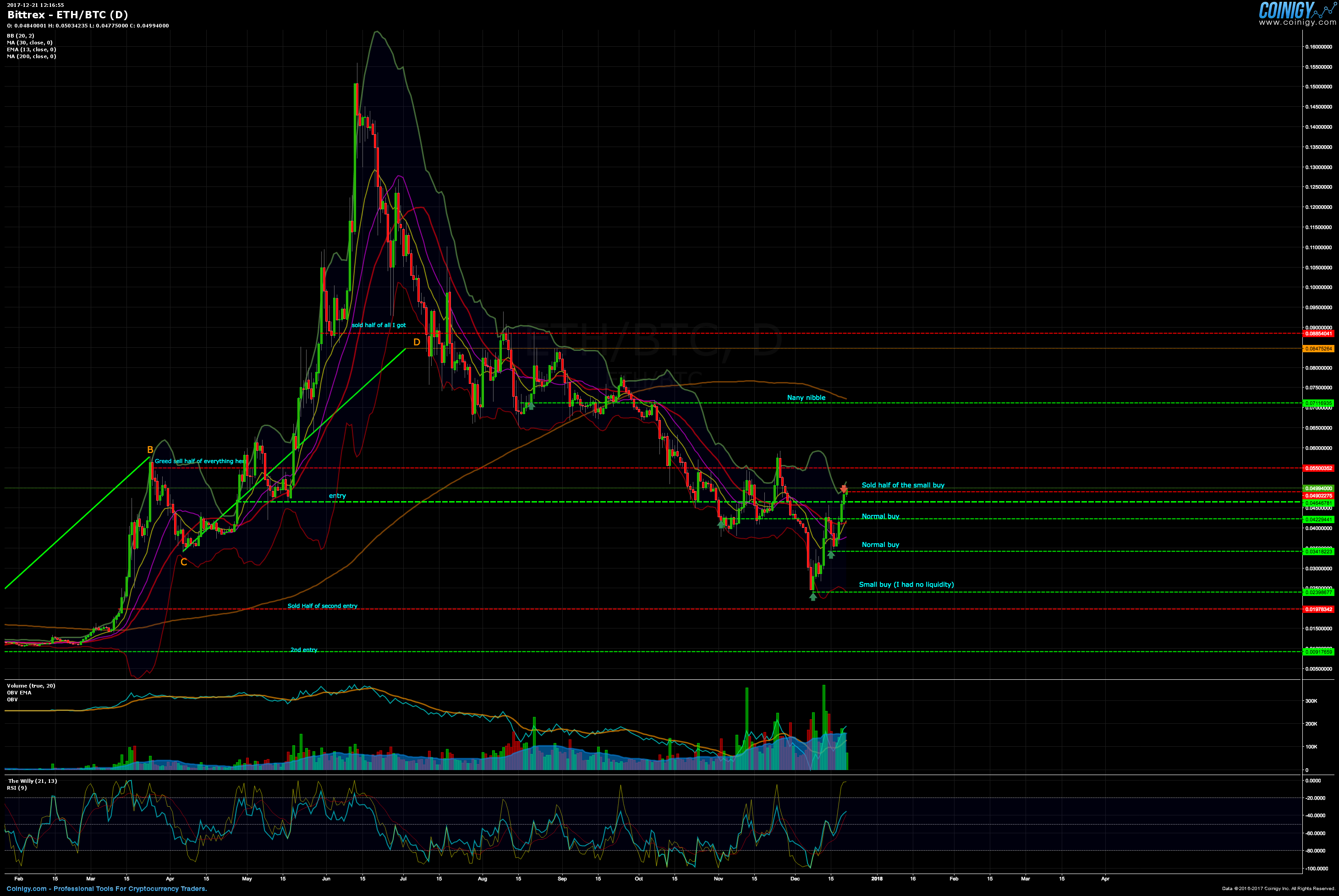
Task: Click 'Sold half of the small buy' note
Action: coord(903,485)
